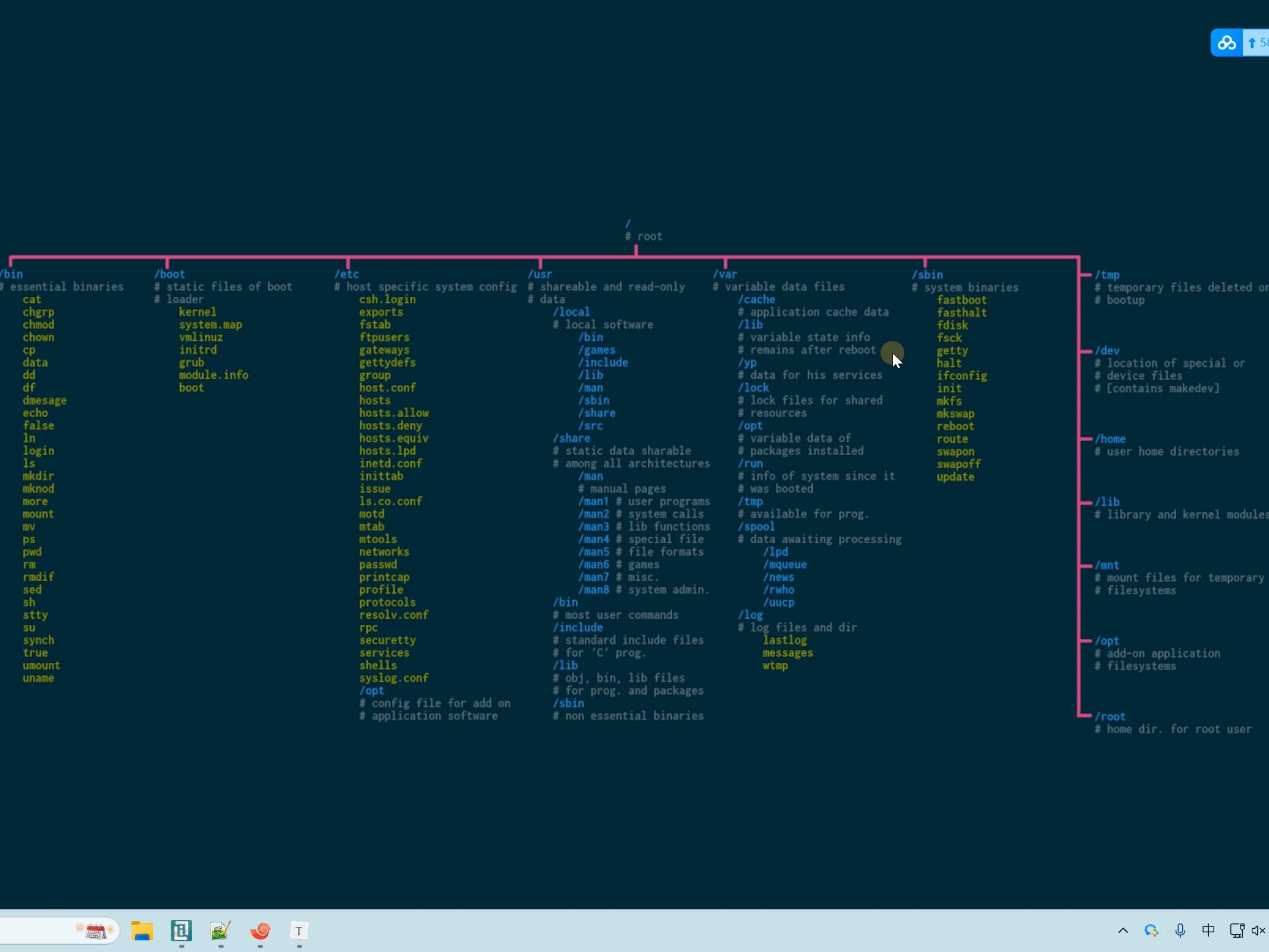This screenshot has width=1269, height=952.
Task: Click the 'initrd' entry
Action: click(198, 350)
